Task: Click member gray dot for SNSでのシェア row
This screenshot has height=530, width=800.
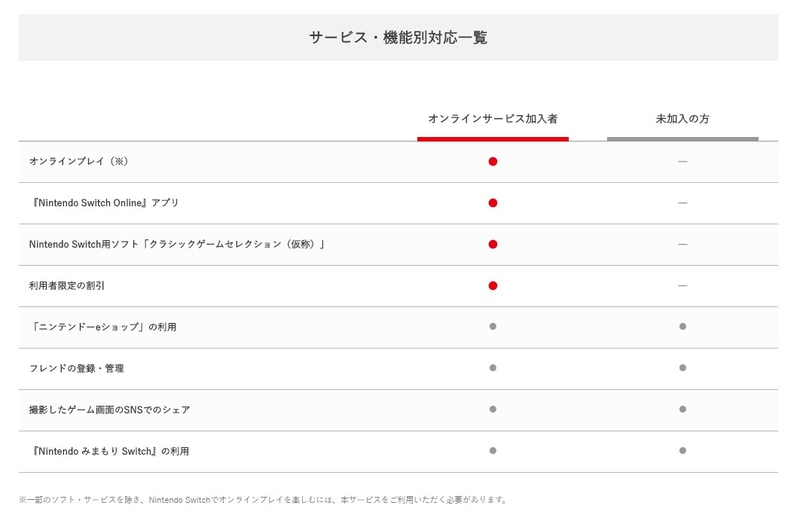Action: 493,409
